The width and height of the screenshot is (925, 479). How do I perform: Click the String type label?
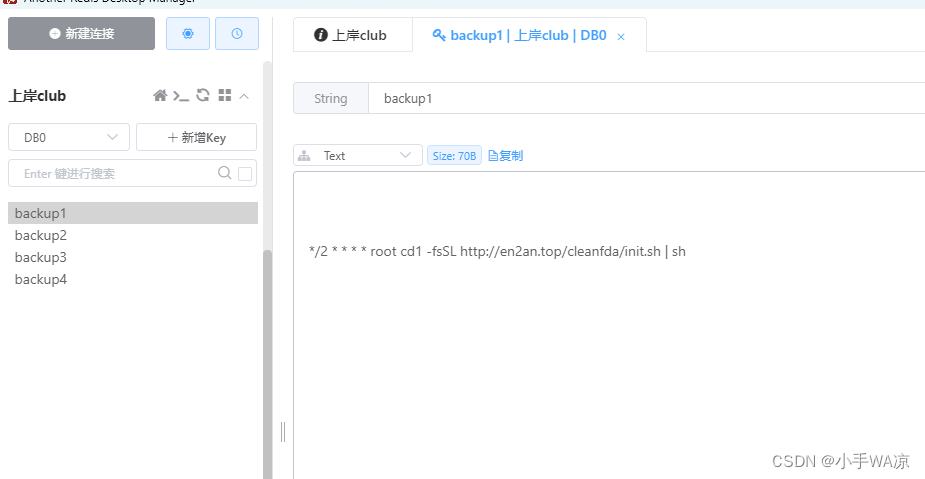coord(331,98)
